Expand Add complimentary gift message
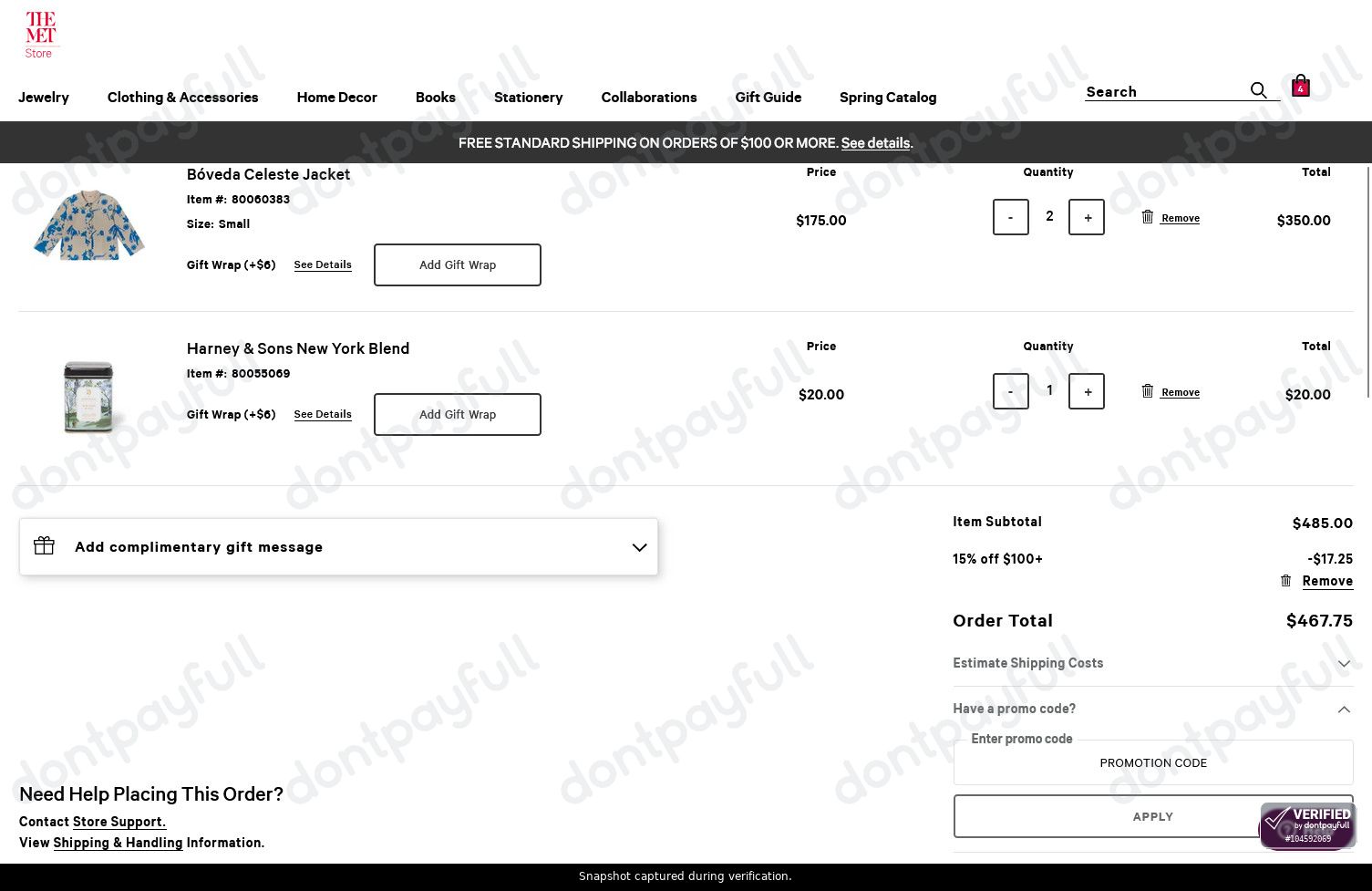The height and width of the screenshot is (891, 1372). pos(338,547)
